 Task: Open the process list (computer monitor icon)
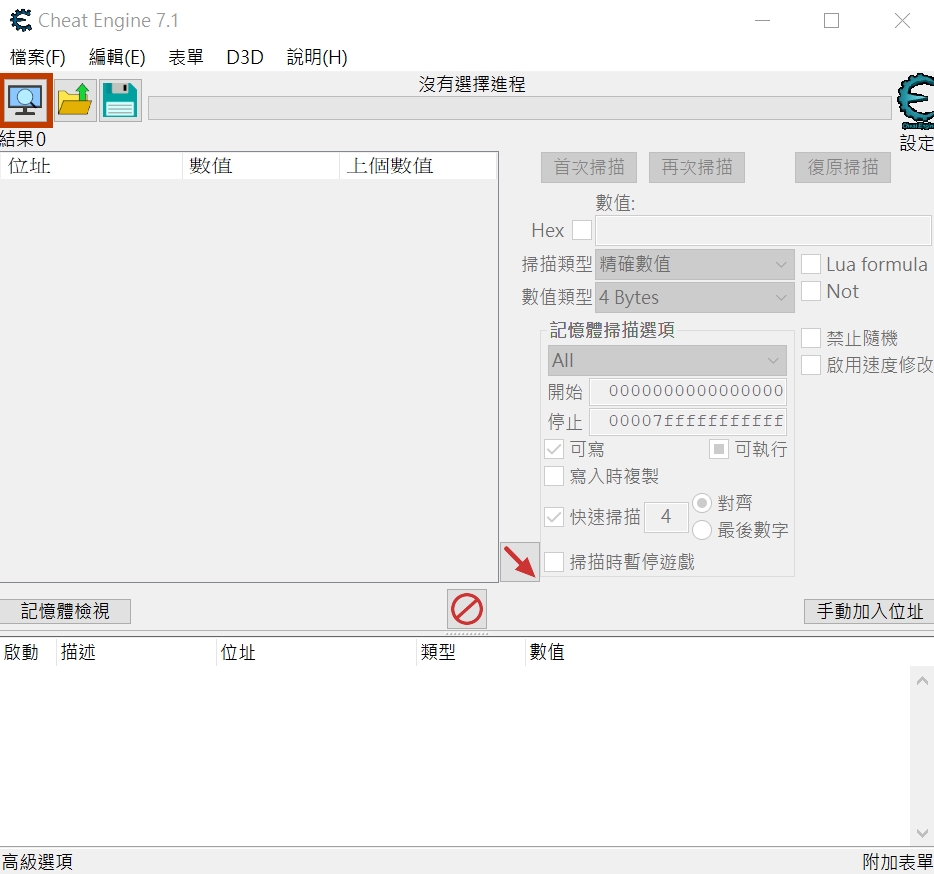(26, 100)
